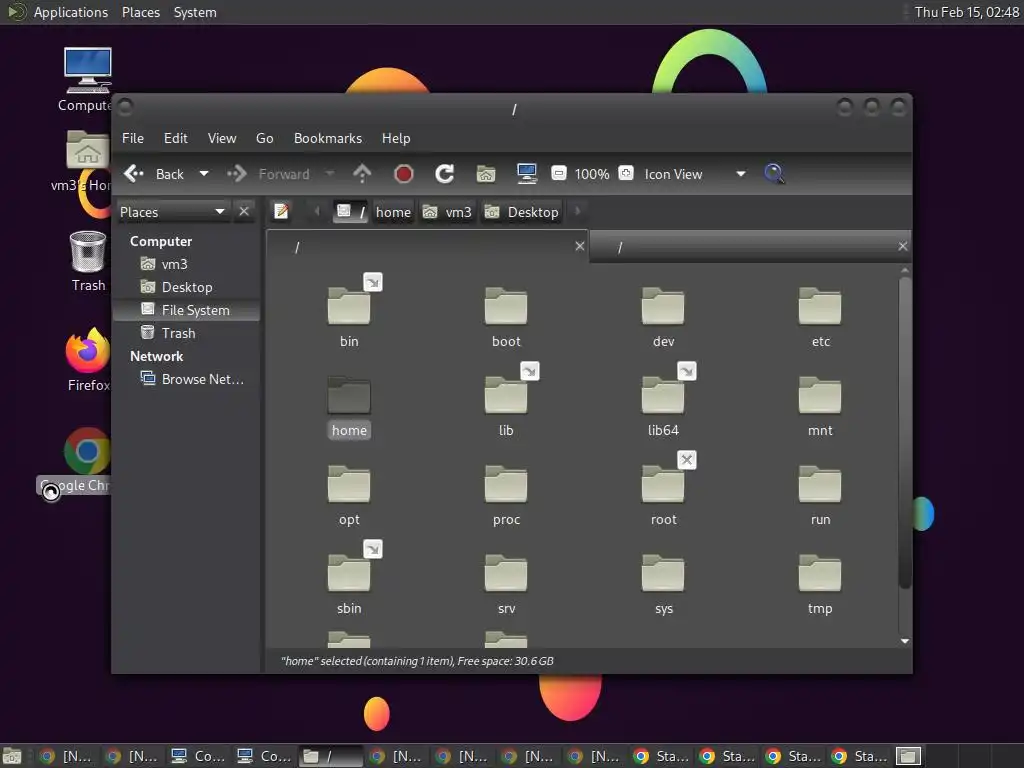Select File System in sidebar

[186, 310]
